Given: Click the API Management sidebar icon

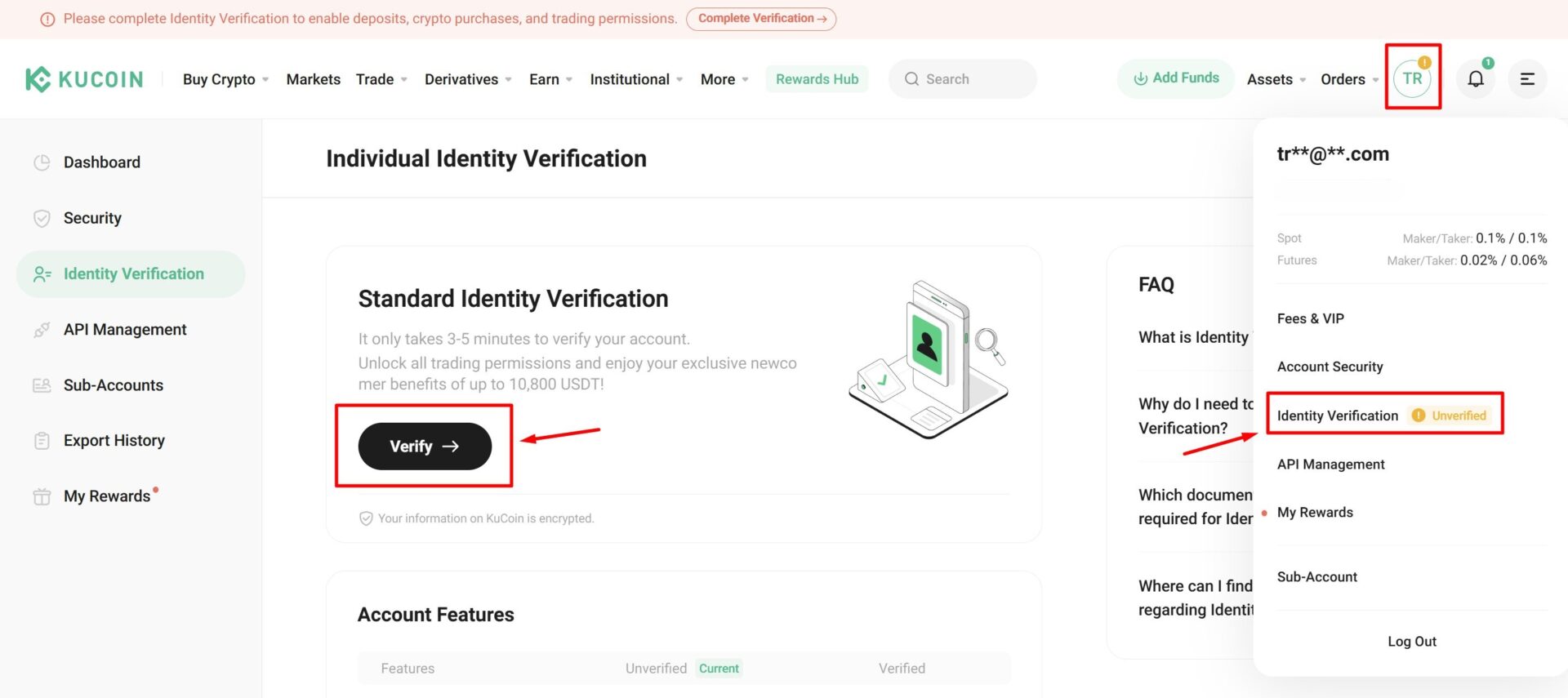Looking at the screenshot, I should coord(42,330).
